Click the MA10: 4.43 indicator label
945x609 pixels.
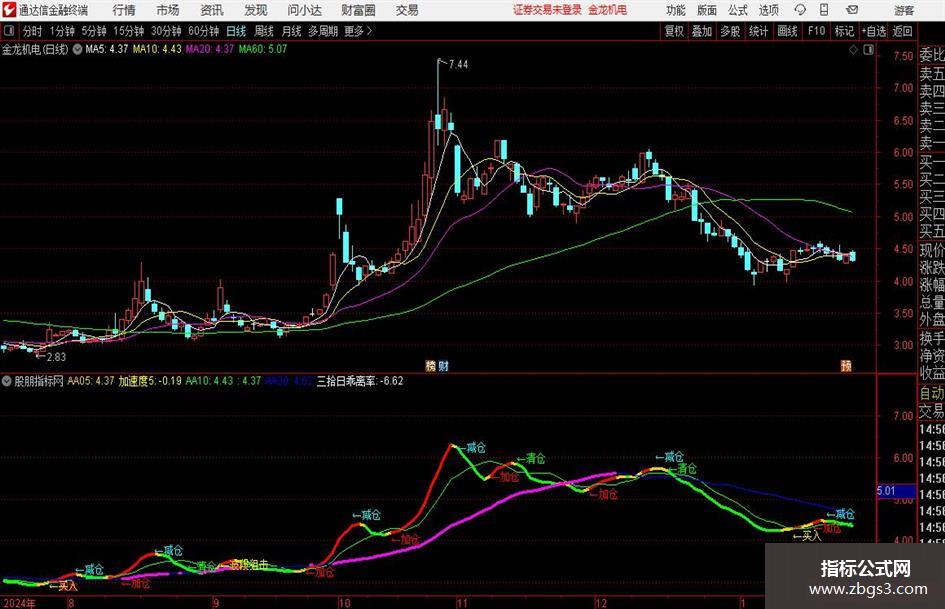(157, 49)
